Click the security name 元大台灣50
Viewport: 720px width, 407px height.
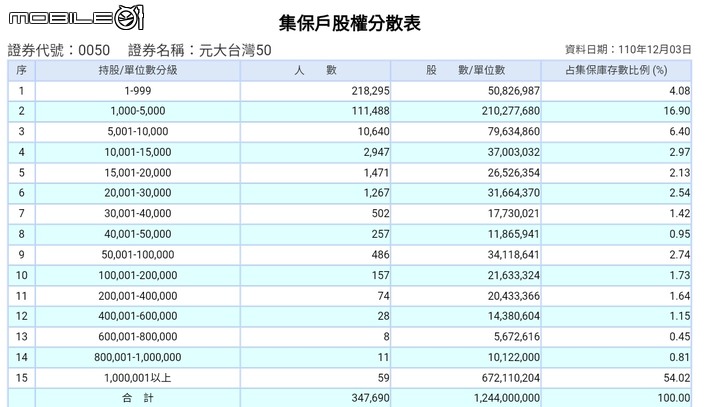click(x=235, y=50)
